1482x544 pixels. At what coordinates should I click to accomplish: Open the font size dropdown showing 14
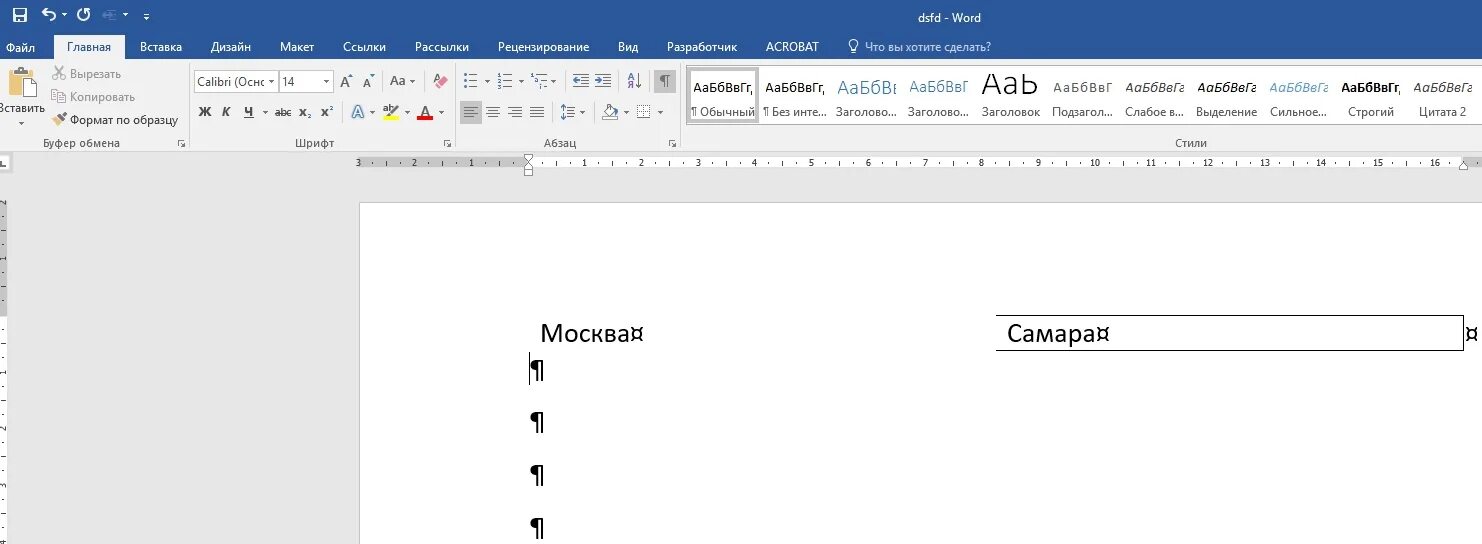327,82
